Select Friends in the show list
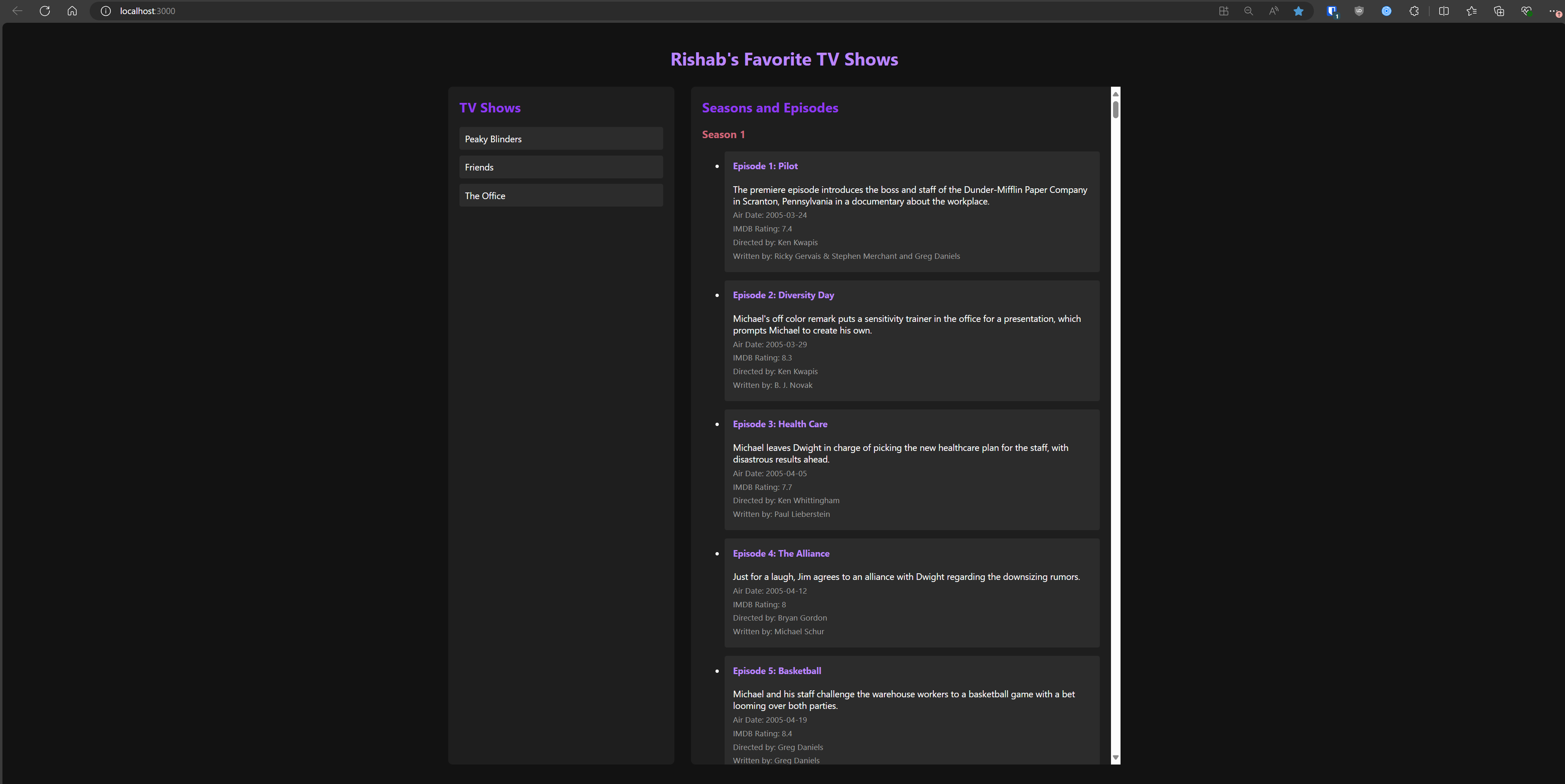 click(x=560, y=167)
